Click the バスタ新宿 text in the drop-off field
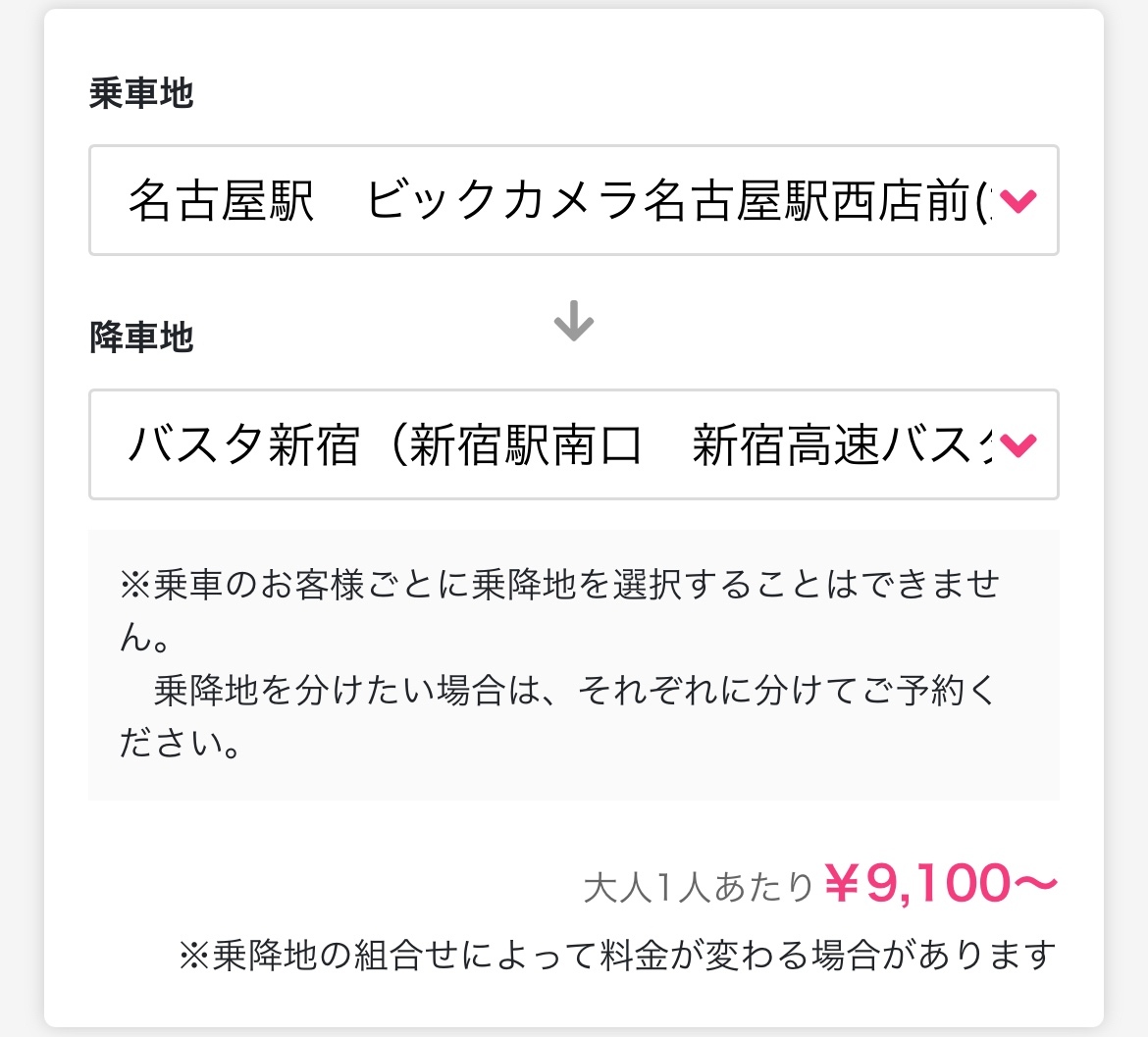Screen dimensions: 1148x1037 tap(243, 444)
